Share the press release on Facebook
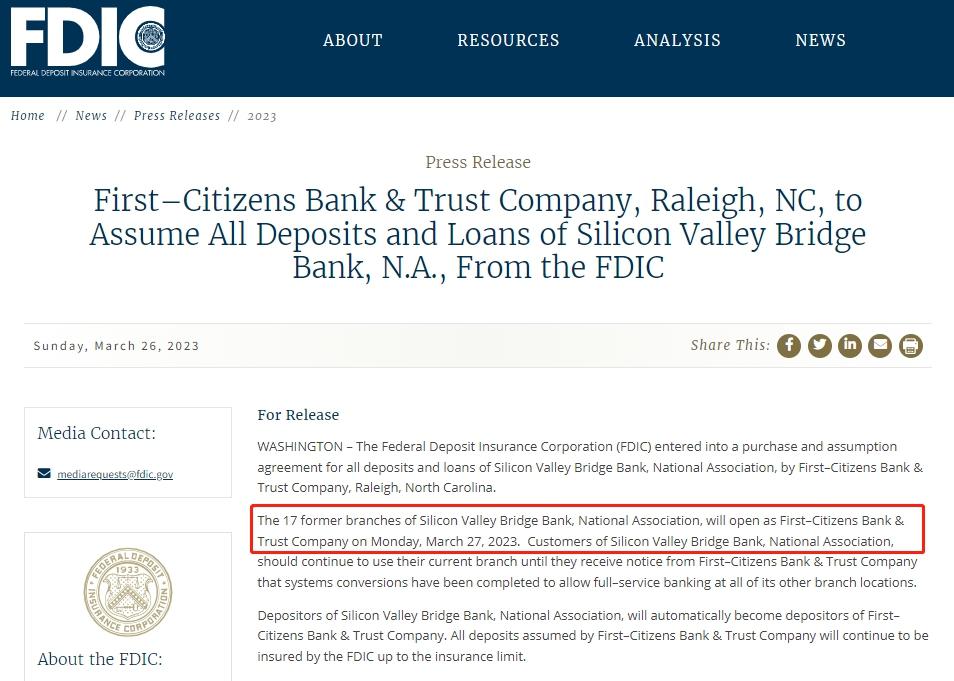This screenshot has height=681, width=954. click(789, 346)
